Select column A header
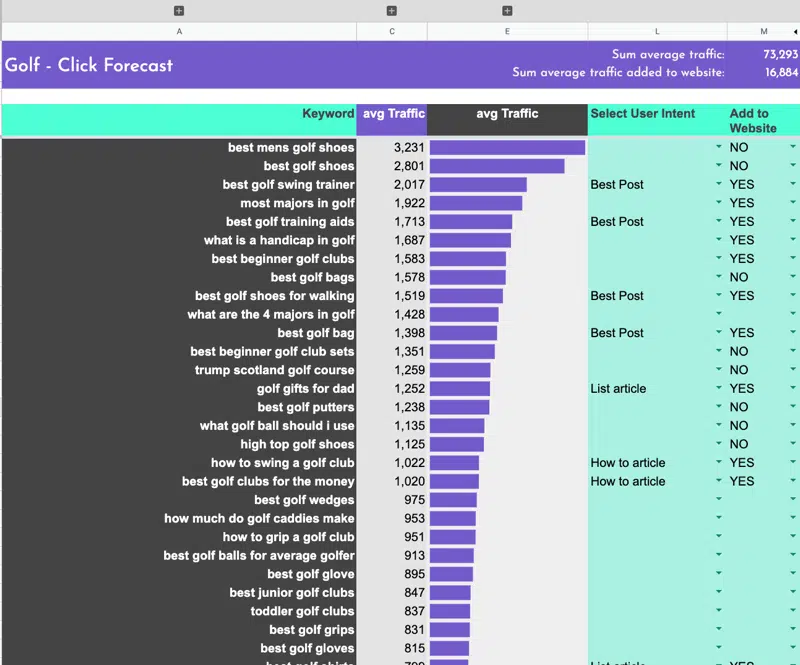 tap(179, 32)
